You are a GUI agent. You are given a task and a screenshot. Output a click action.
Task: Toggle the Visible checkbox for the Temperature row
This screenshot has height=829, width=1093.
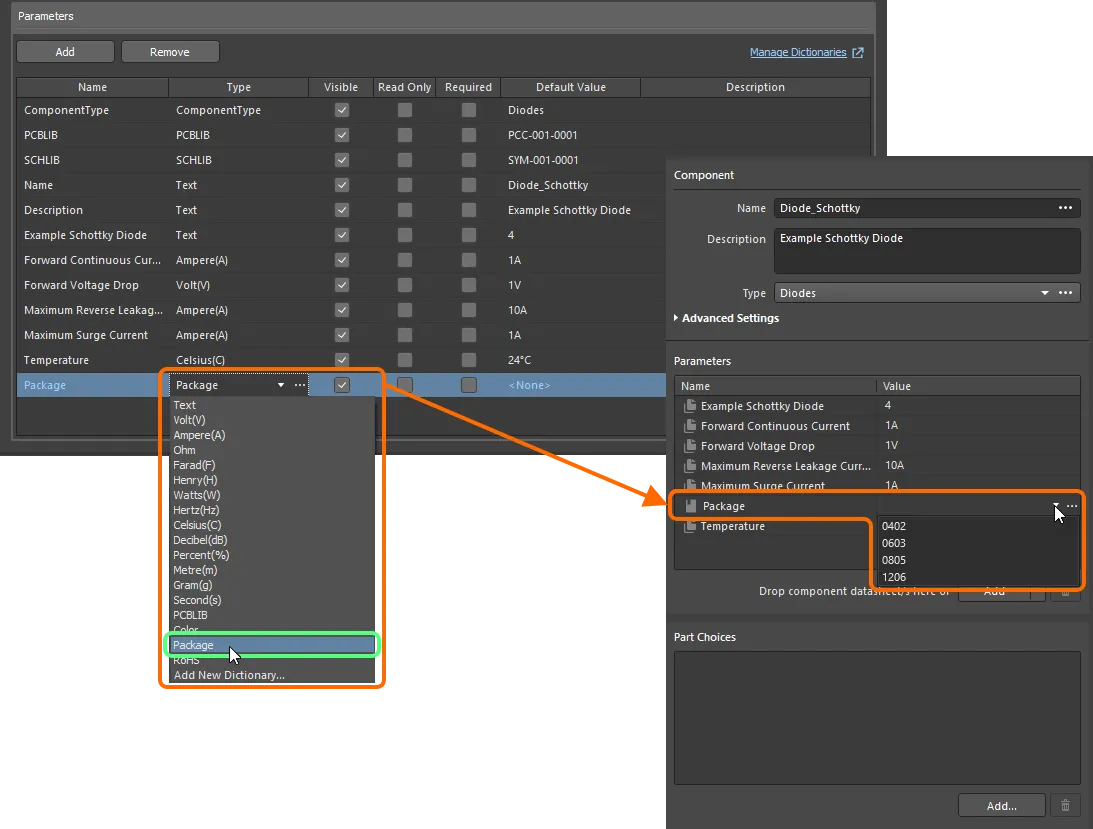340,360
